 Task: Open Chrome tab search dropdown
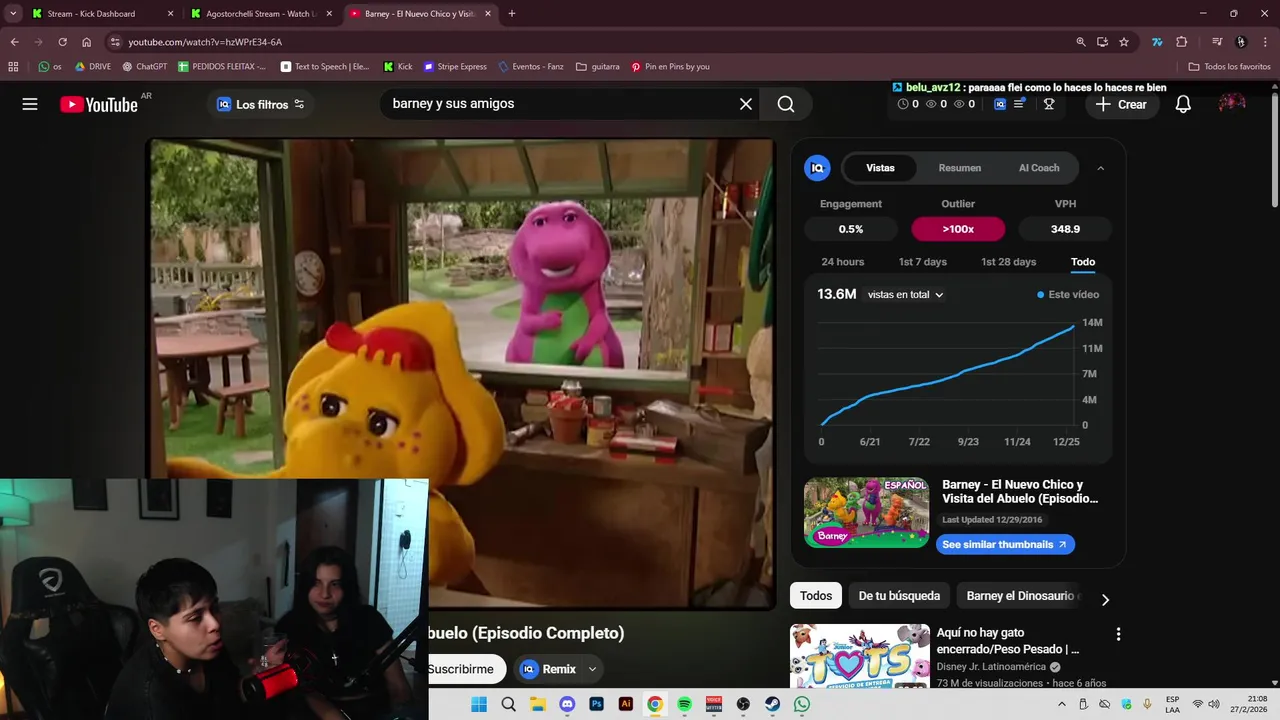(13, 14)
